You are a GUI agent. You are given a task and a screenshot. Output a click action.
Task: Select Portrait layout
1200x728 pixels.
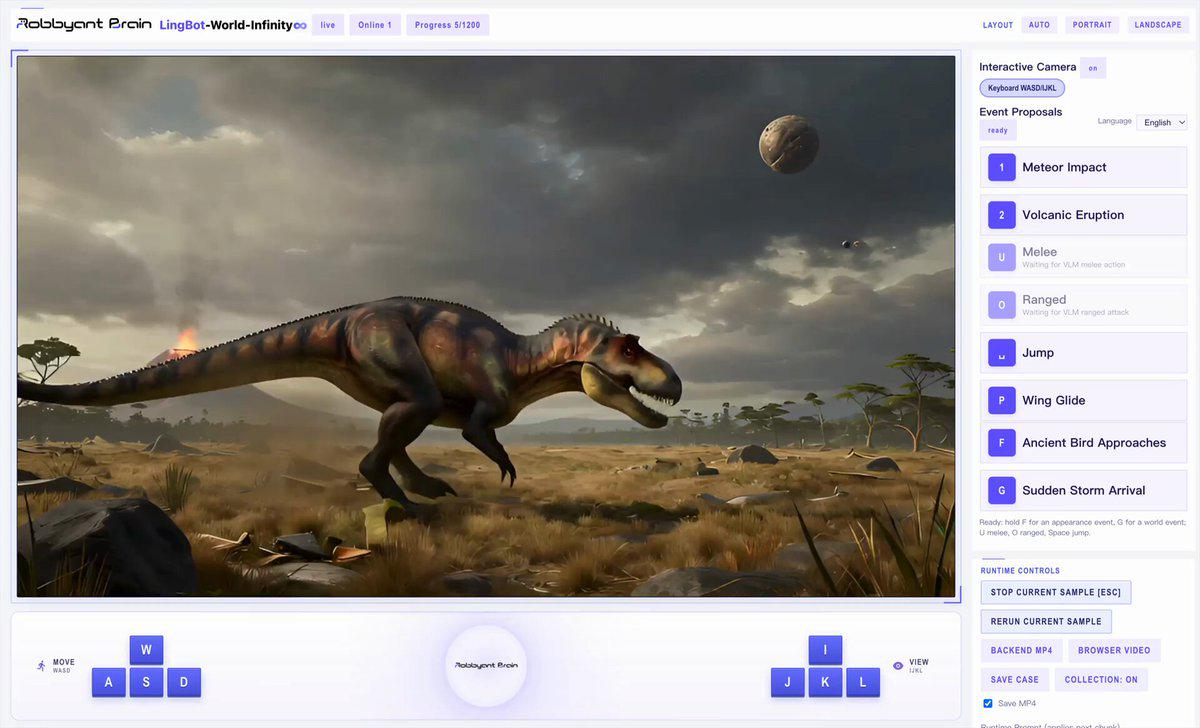tap(1092, 25)
